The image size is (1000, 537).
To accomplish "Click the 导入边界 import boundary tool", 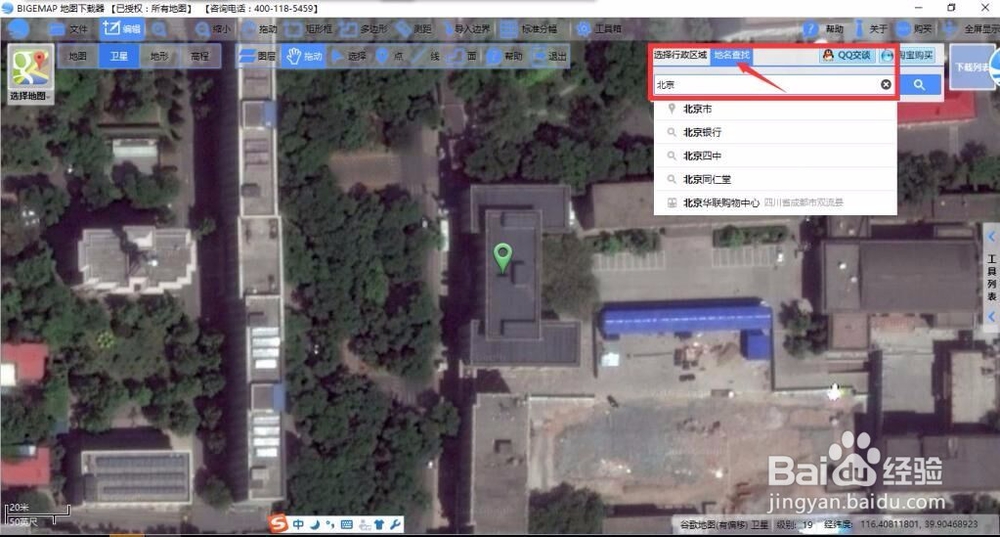I will [466, 29].
